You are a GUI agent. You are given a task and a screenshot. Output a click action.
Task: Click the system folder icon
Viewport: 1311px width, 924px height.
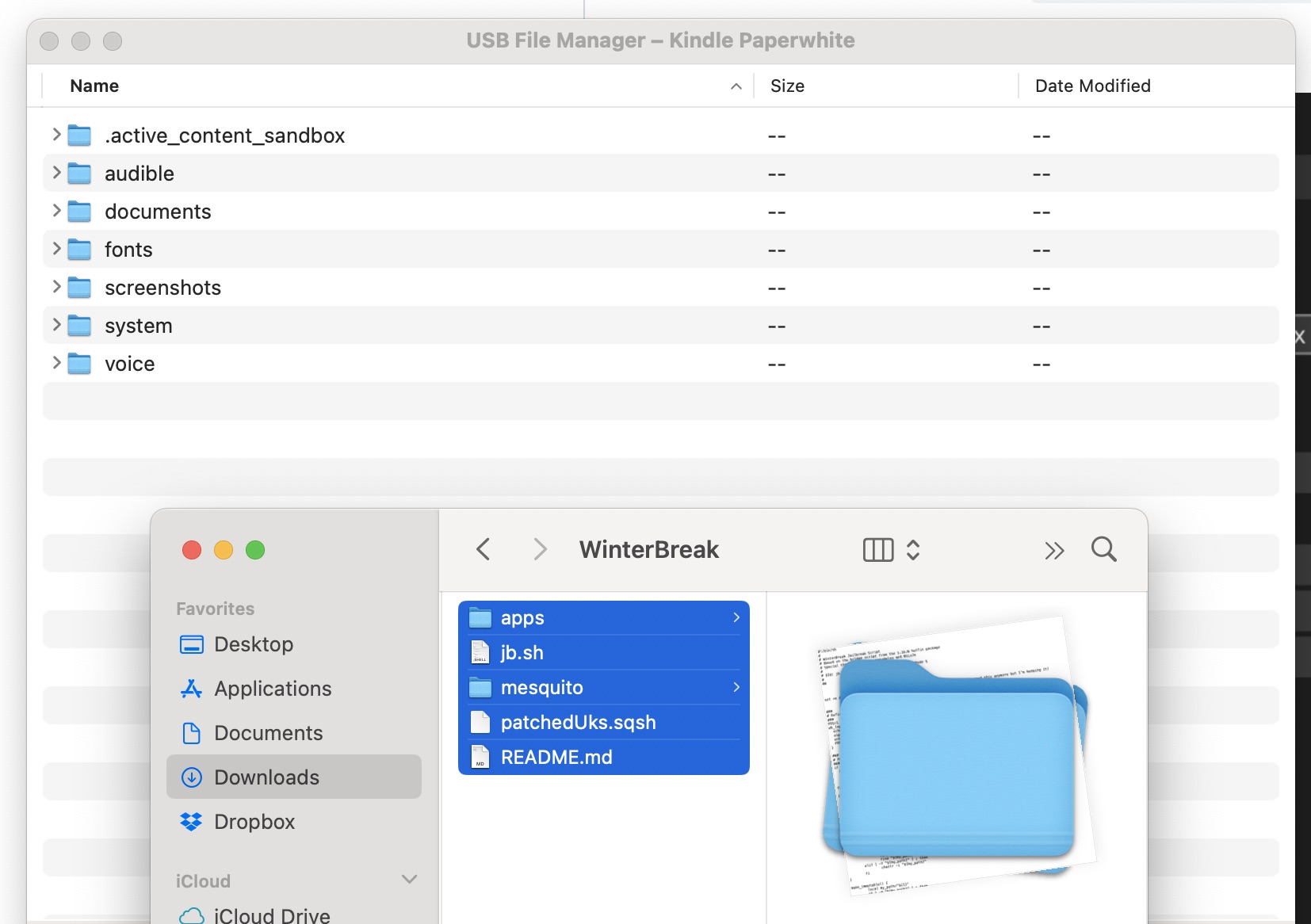click(x=79, y=326)
